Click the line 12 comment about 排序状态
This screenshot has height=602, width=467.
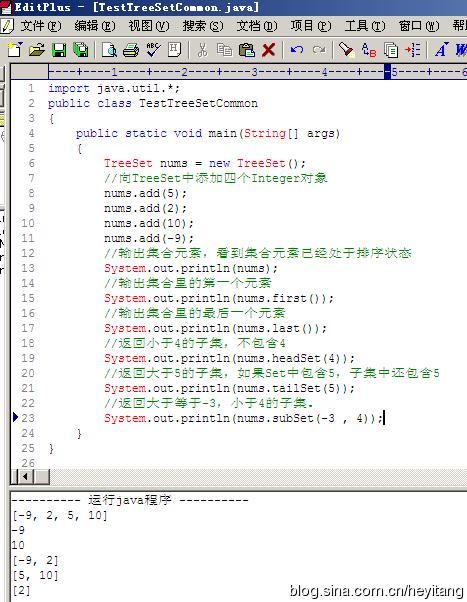(258, 253)
